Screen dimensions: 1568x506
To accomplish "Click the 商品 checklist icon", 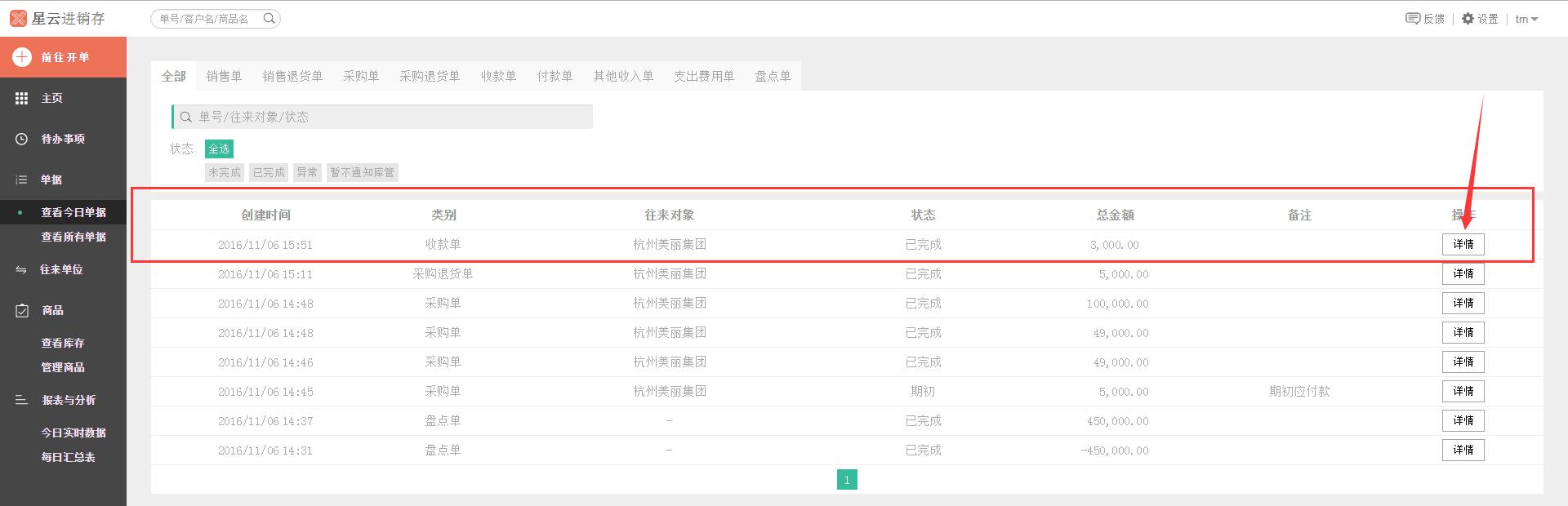I will pyautogui.click(x=22, y=310).
